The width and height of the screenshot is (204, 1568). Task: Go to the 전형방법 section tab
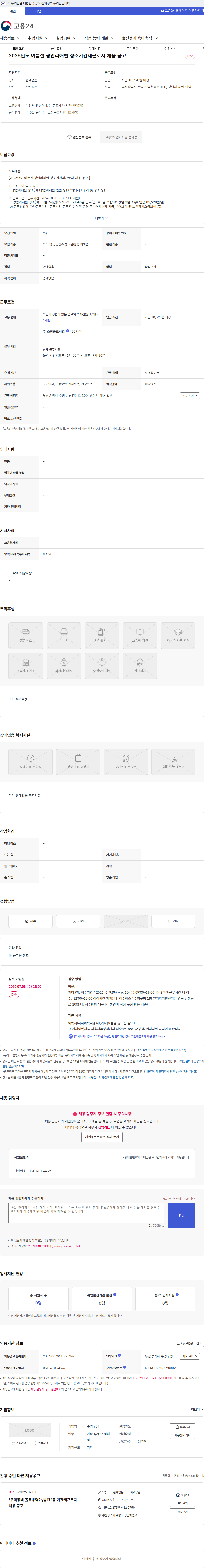(170, 49)
